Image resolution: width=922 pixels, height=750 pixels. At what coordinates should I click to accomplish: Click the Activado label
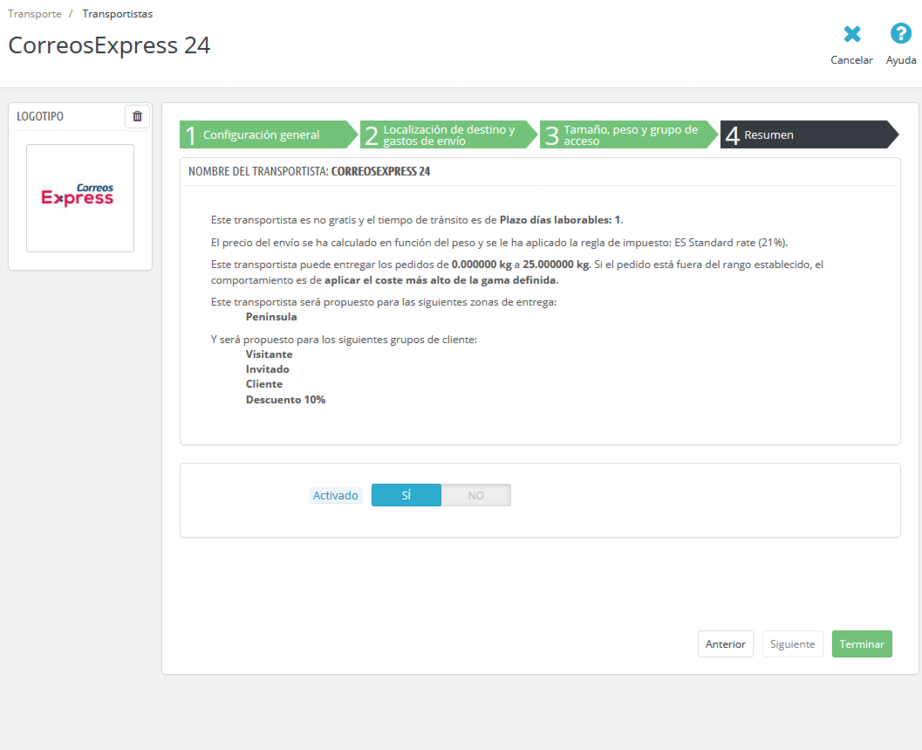[335, 494]
